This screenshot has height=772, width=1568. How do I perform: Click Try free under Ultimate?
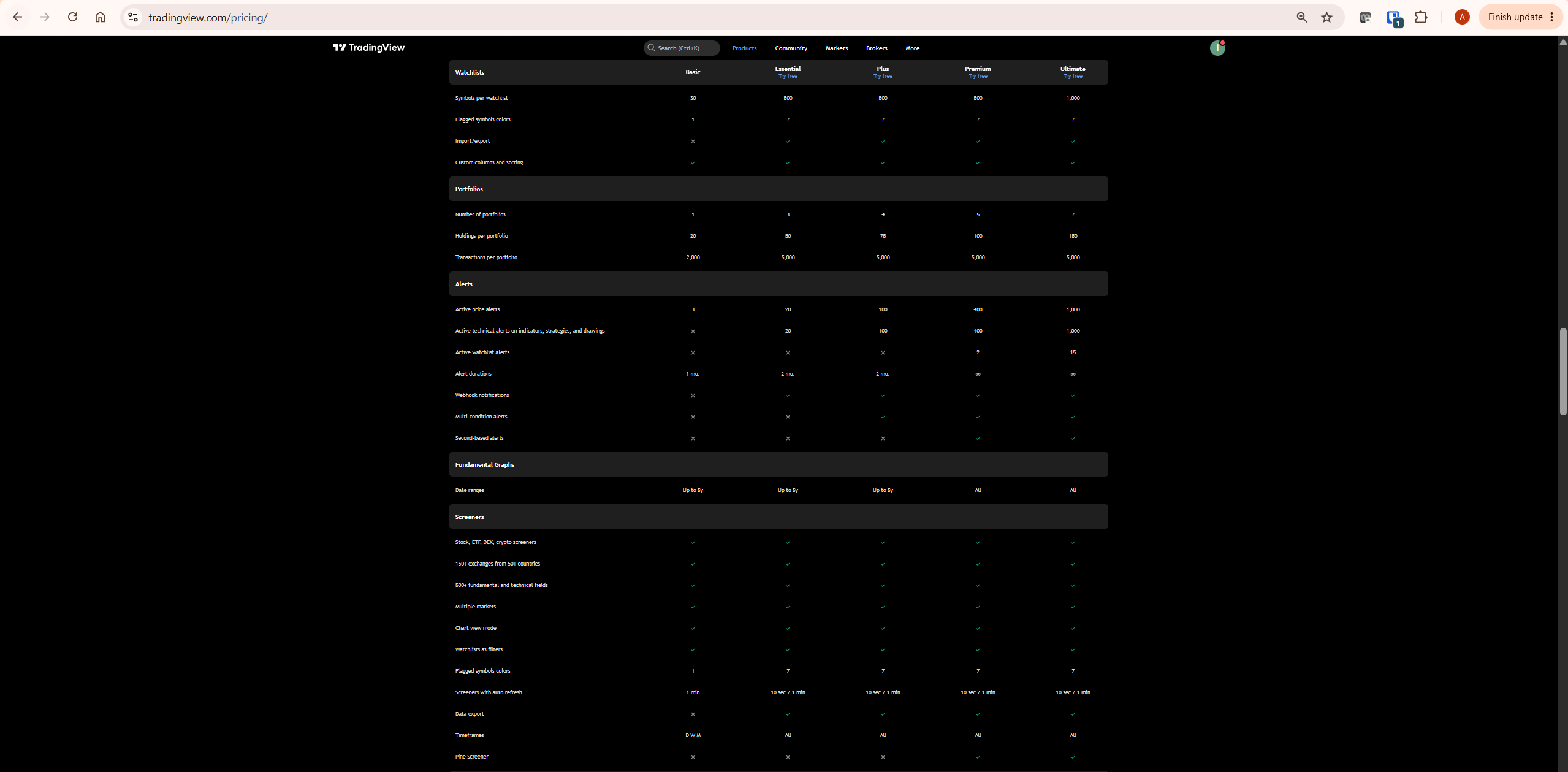pyautogui.click(x=1073, y=77)
